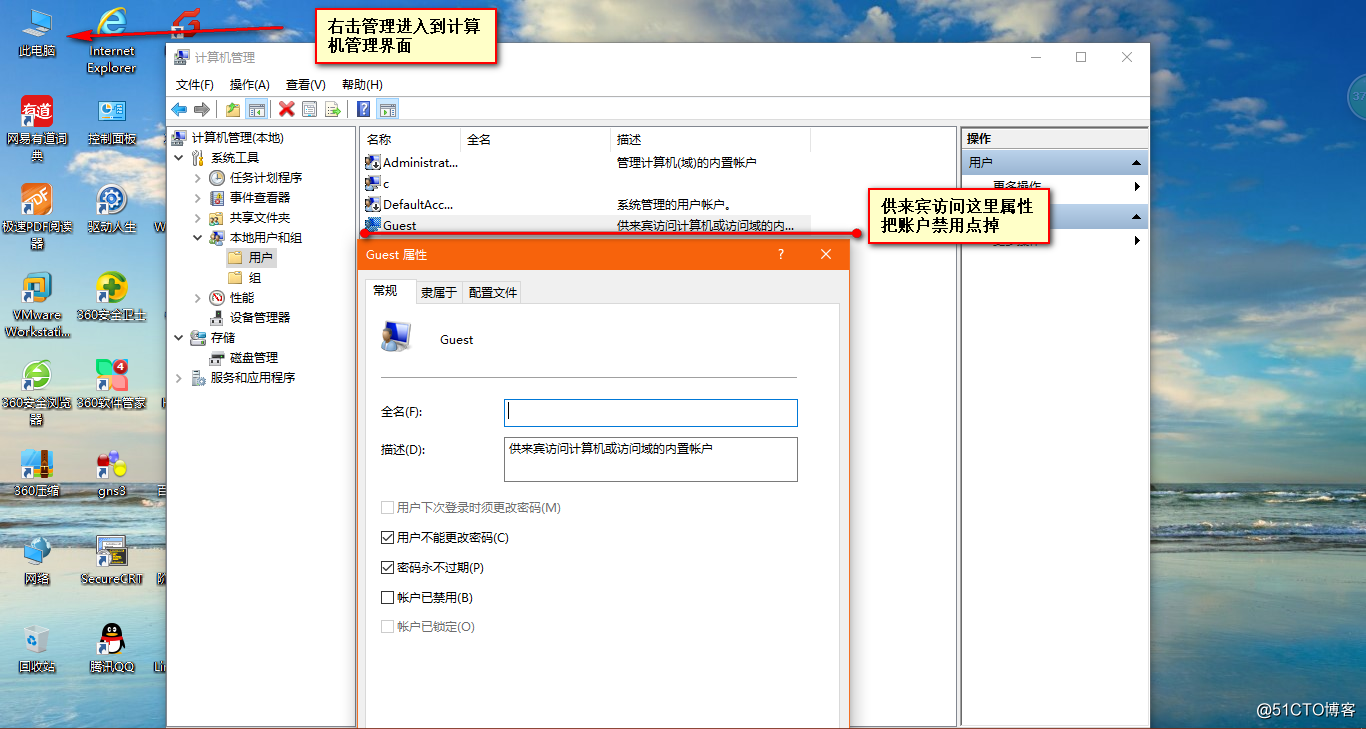Open 360安全卫士 desktop icon
The height and width of the screenshot is (729, 1366).
point(112,297)
